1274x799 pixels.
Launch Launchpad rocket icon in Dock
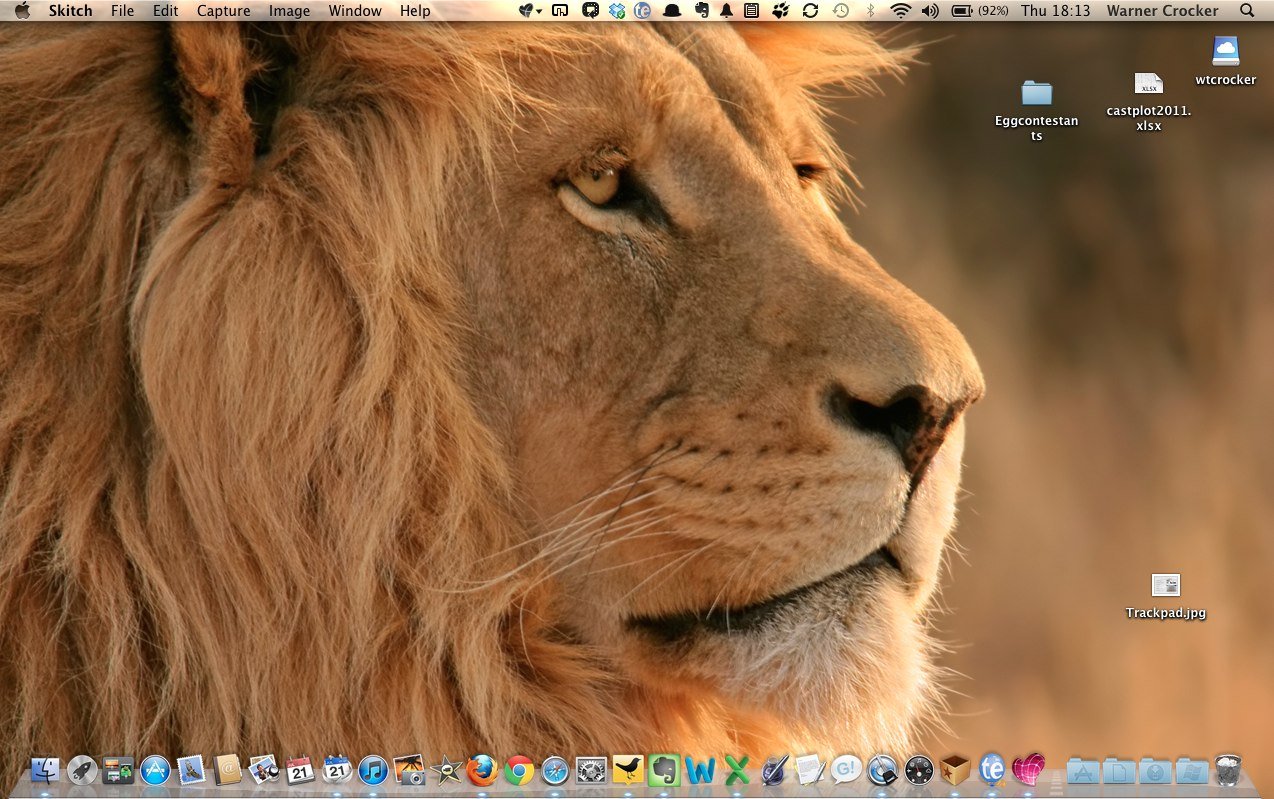(82, 770)
